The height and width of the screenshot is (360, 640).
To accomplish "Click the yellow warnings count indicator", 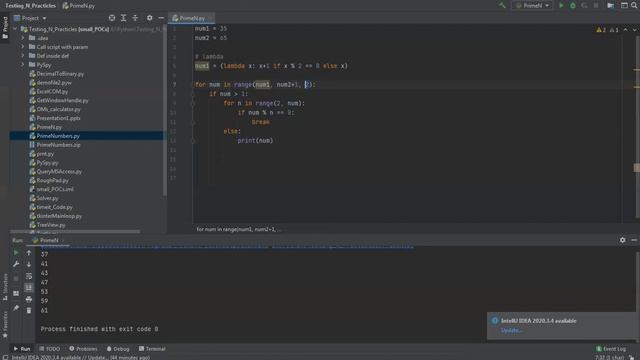I will (x=601, y=30).
